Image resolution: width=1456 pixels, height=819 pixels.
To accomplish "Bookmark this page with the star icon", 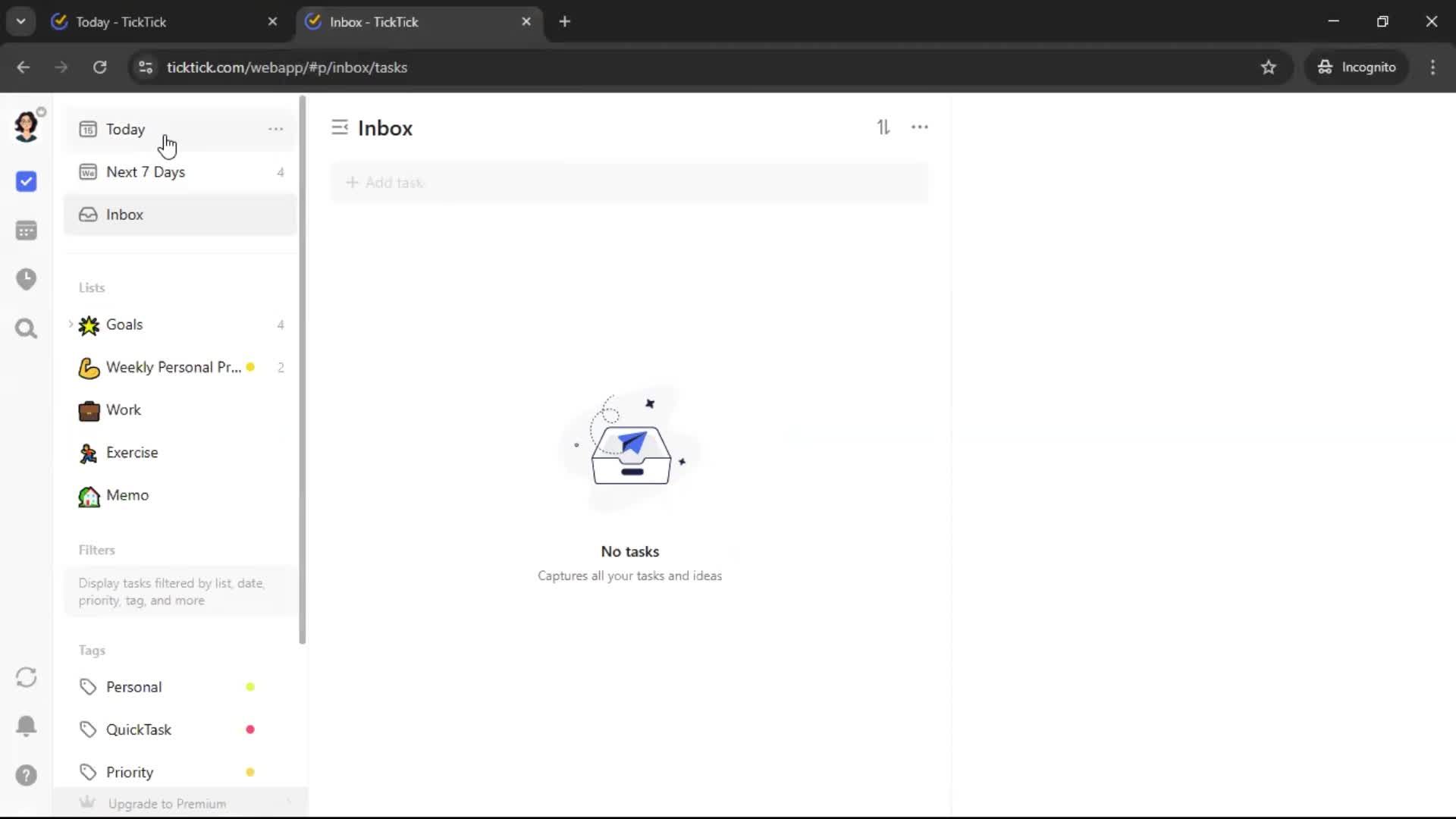I will 1268,67.
